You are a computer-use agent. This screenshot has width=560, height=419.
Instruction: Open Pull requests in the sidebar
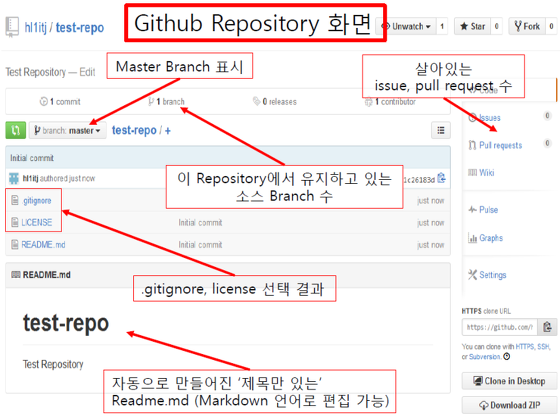click(500, 145)
